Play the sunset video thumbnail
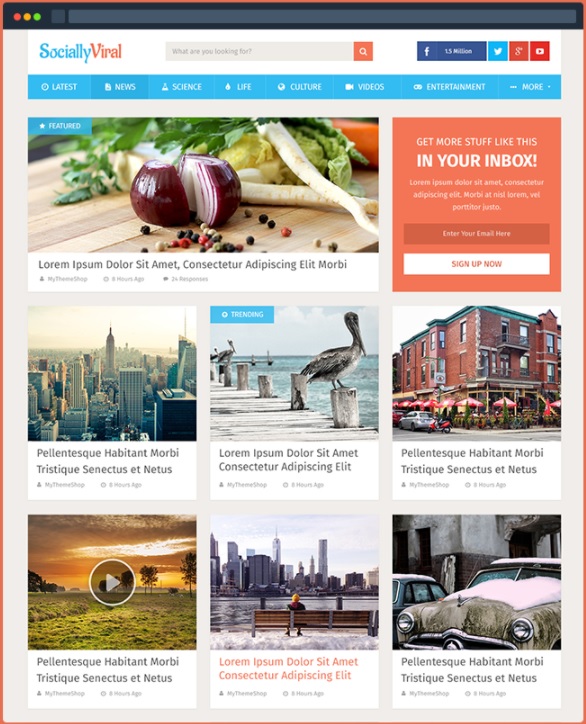The image size is (586, 724). (112, 582)
